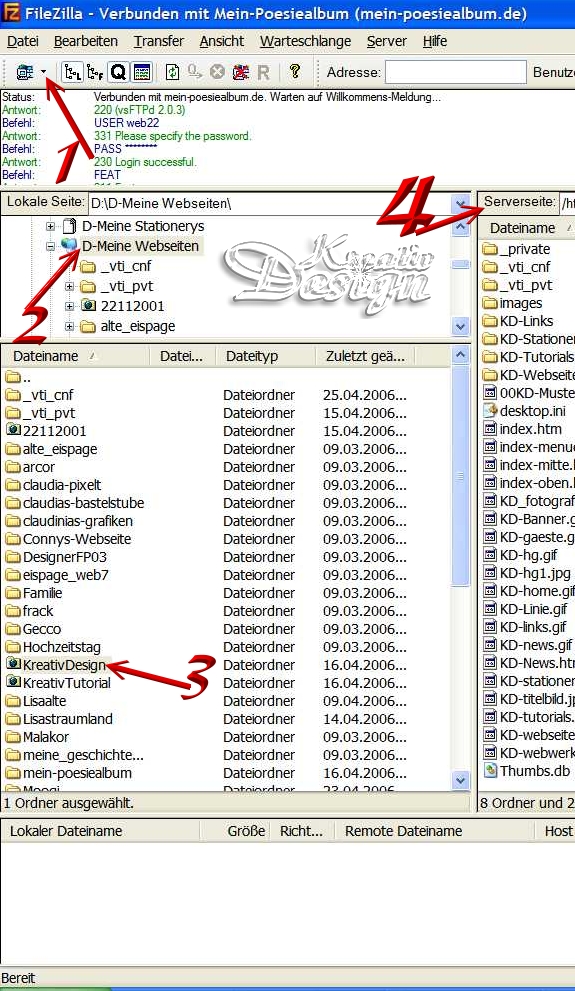Click the Help question mark icon
This screenshot has height=991, width=575.
(x=294, y=71)
